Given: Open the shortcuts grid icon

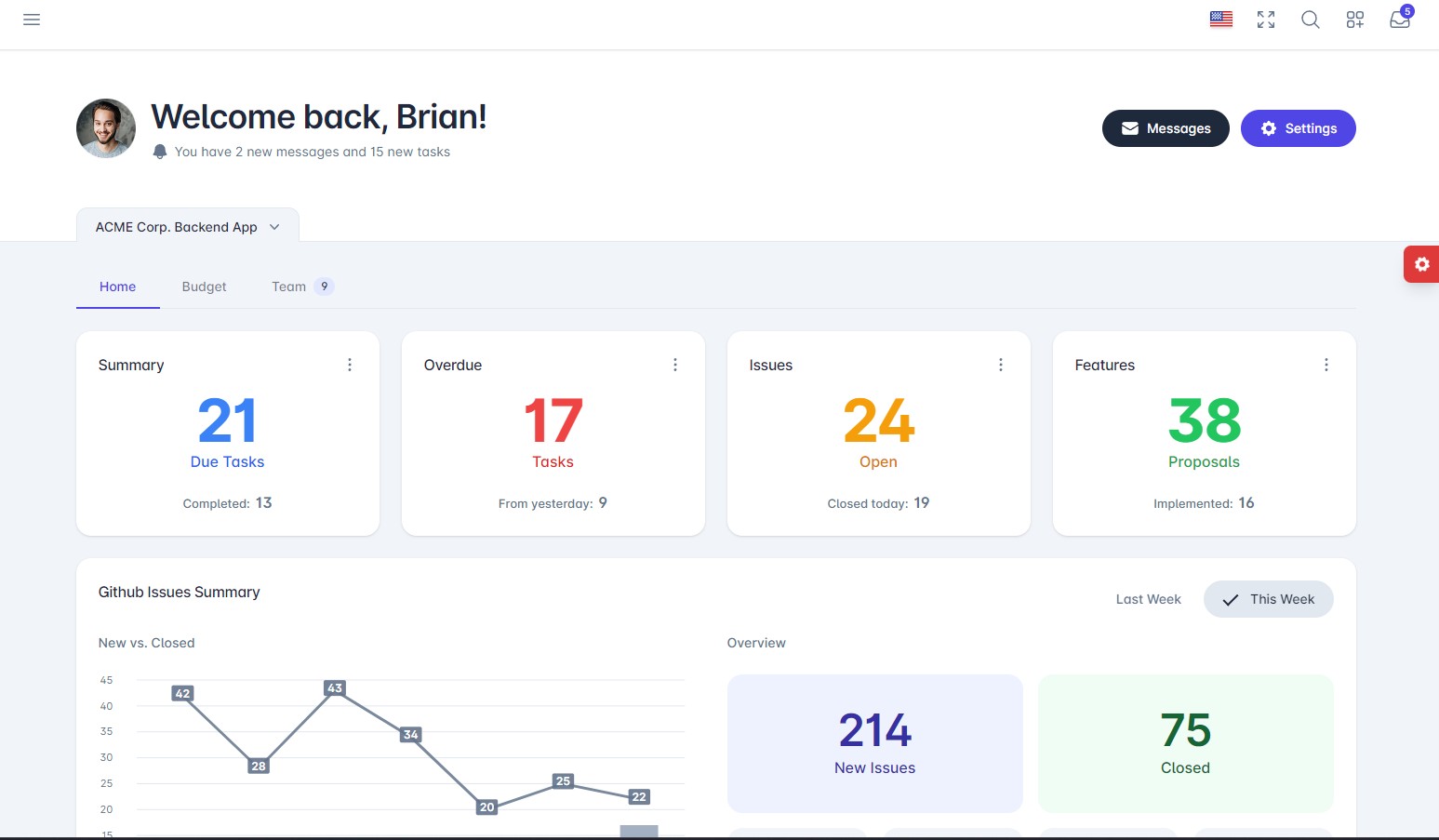Looking at the screenshot, I should click(x=1355, y=20).
